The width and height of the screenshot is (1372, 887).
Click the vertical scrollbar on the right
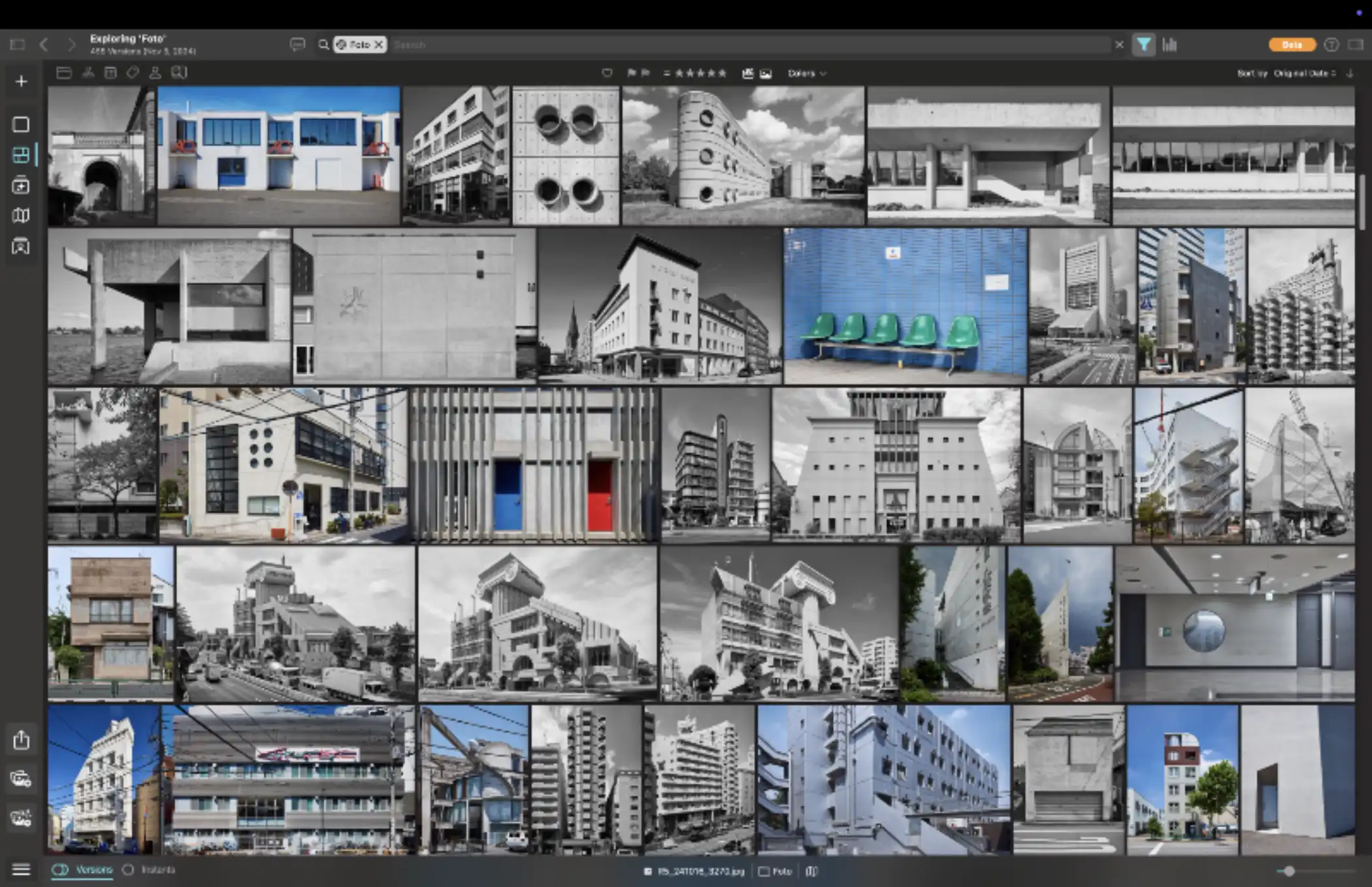[1363, 201]
